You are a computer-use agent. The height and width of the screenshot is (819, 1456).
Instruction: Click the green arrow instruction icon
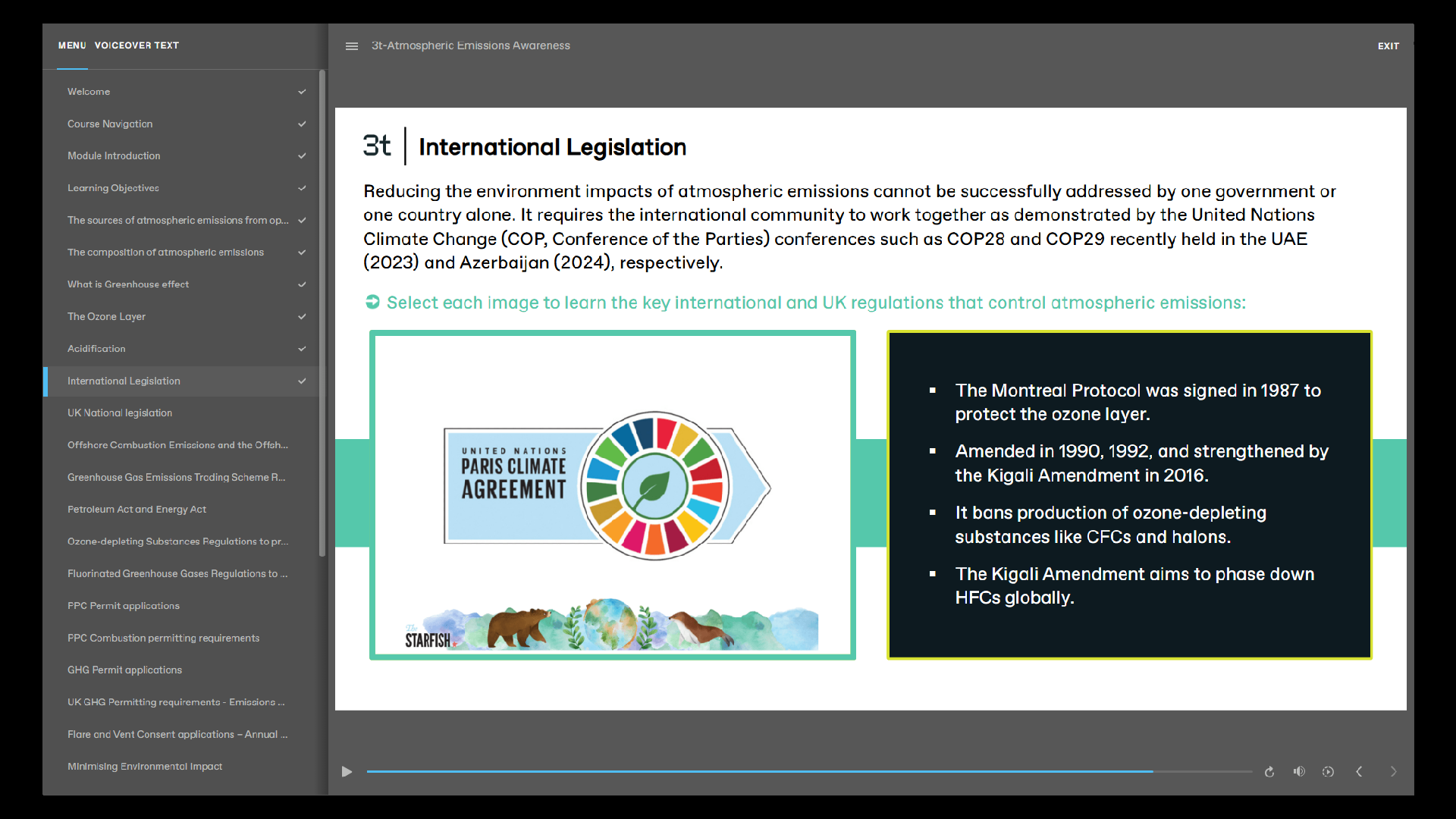coord(372,302)
